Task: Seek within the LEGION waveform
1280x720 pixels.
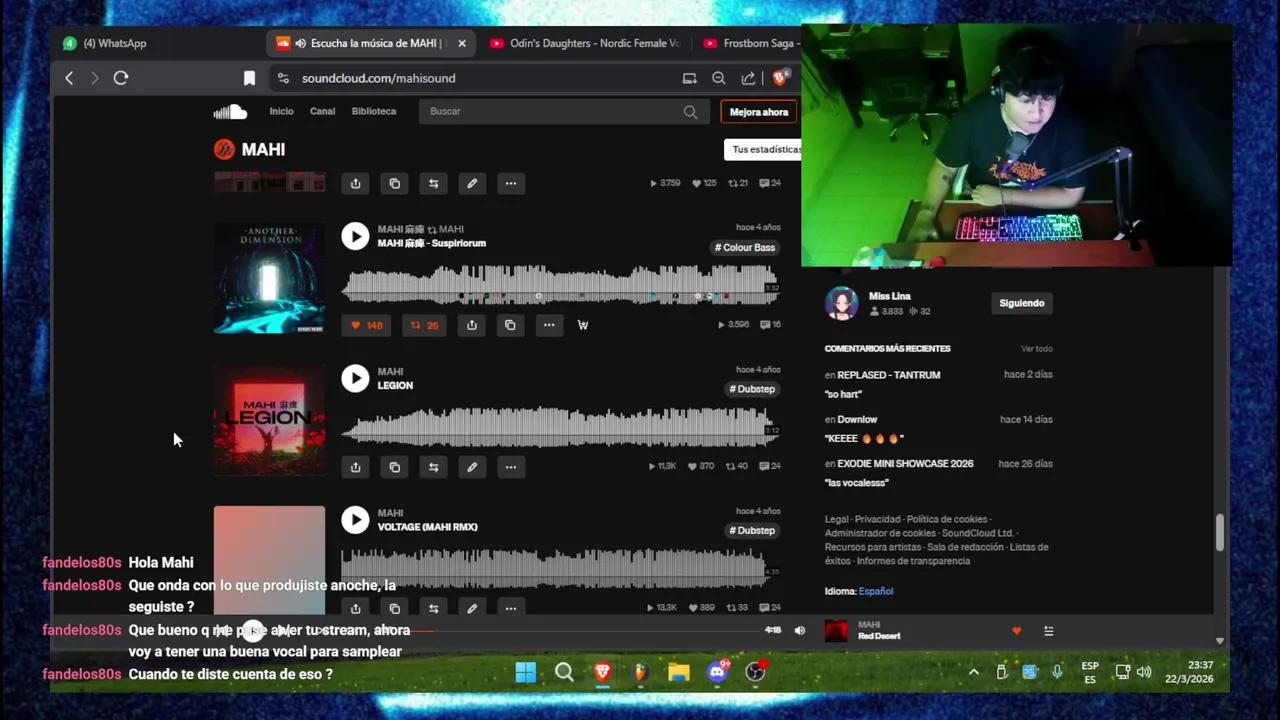Action: tap(560, 427)
